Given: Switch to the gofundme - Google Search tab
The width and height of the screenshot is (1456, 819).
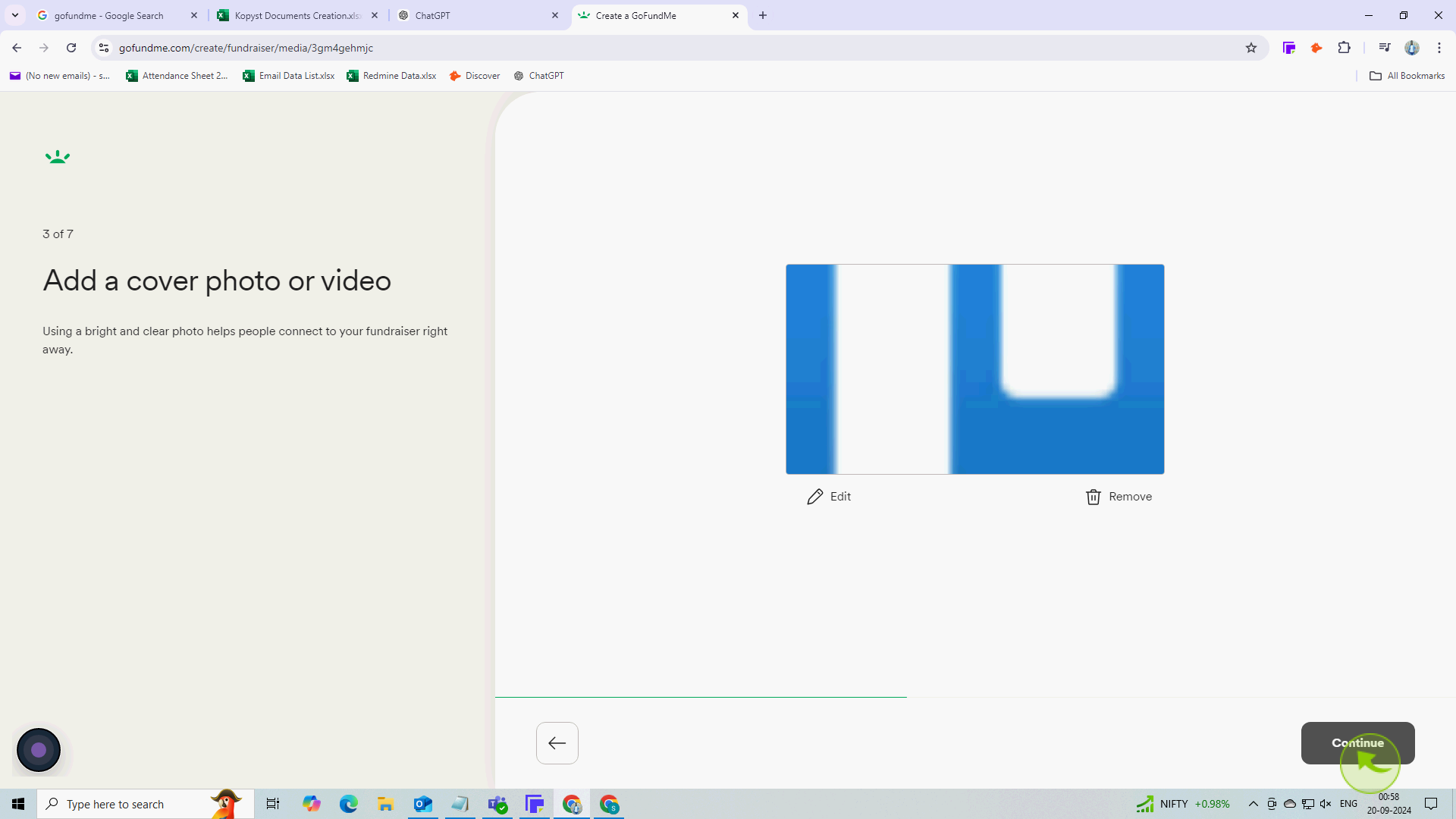Looking at the screenshot, I should [x=108, y=15].
